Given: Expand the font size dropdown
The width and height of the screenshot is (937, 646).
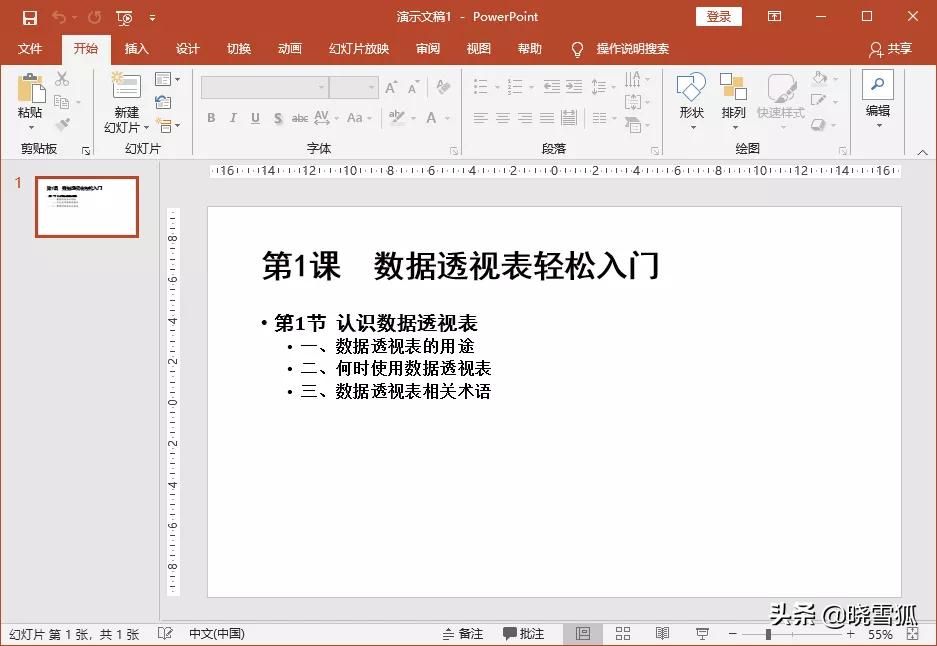Looking at the screenshot, I should [x=371, y=88].
